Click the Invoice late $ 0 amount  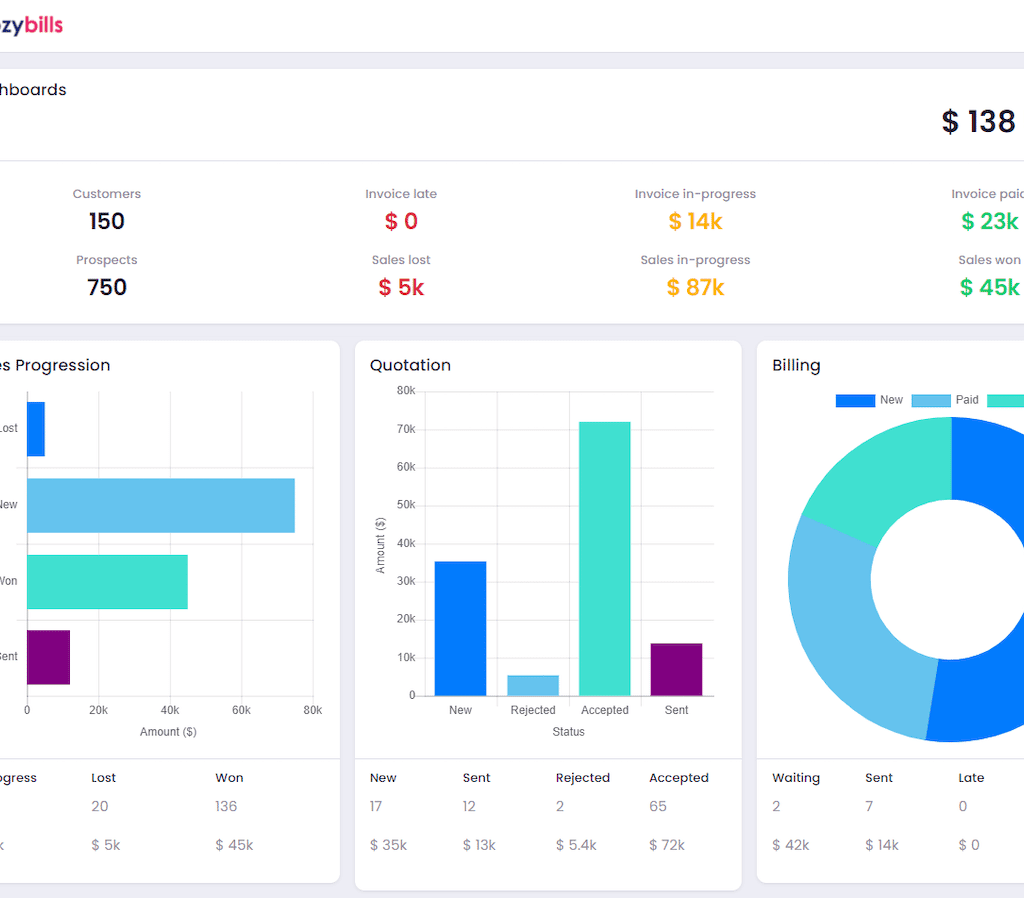coord(401,222)
